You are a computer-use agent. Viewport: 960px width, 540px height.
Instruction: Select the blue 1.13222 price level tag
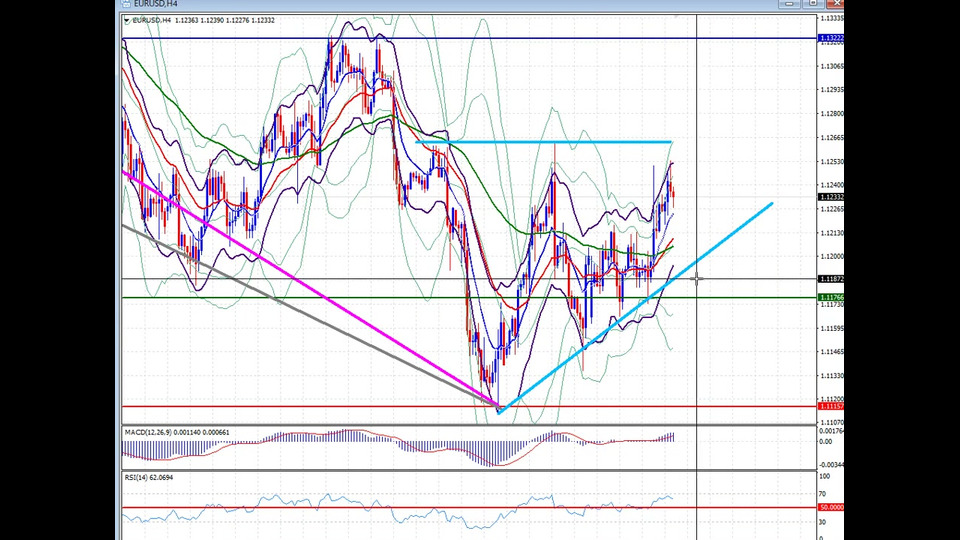tap(831, 38)
